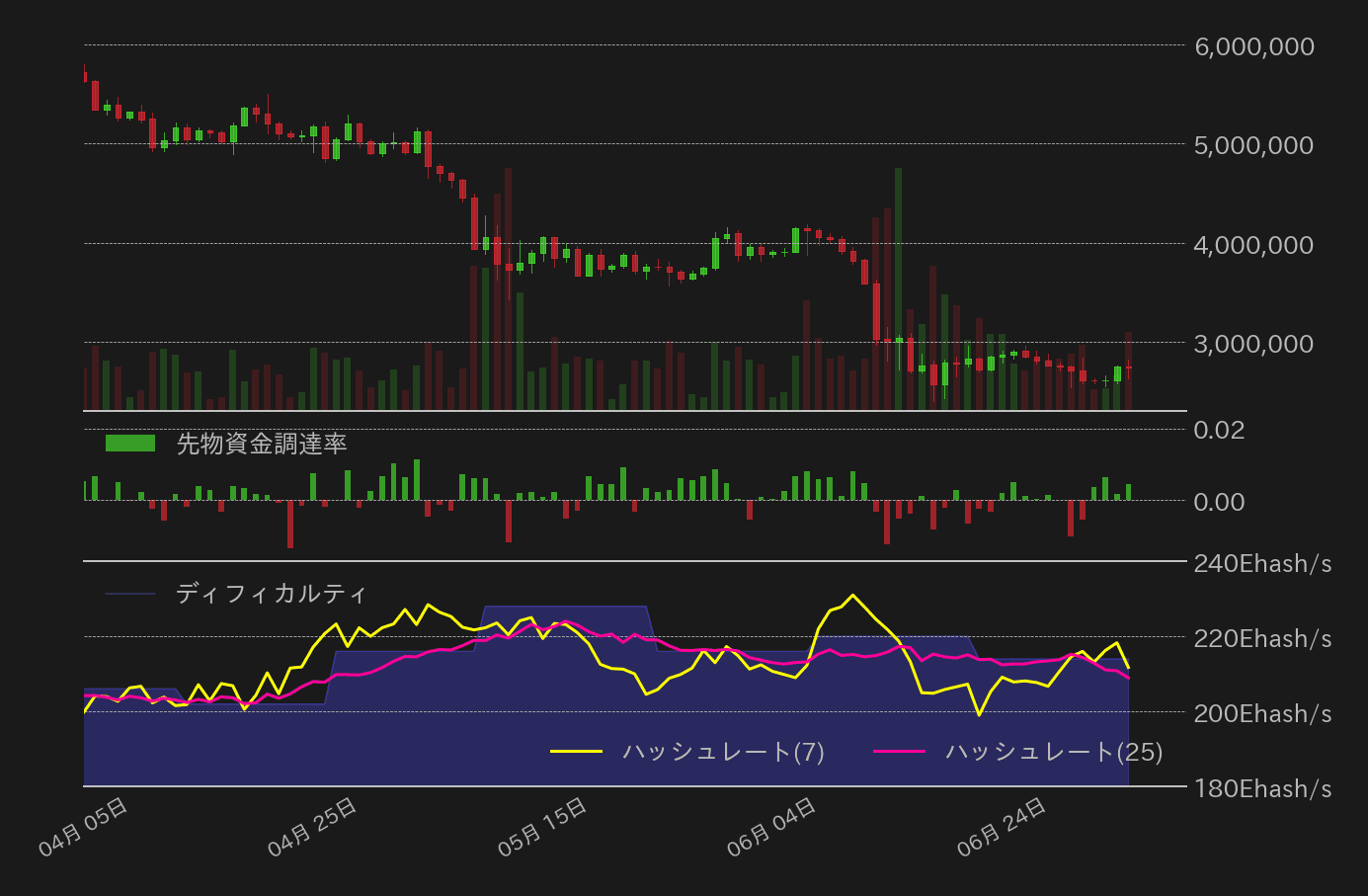The image size is (1368, 896).
Task: Click the 先物資金調達率 legend label
Action: tap(262, 444)
